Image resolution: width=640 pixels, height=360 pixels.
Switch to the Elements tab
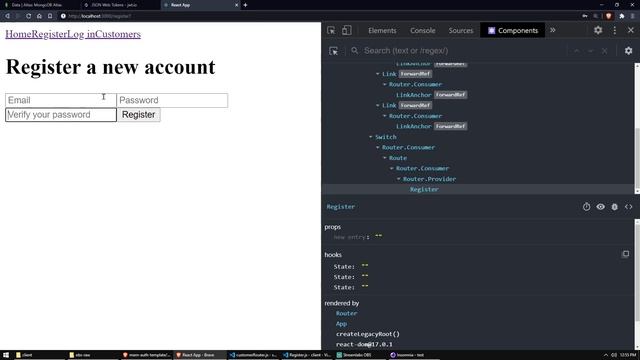point(382,31)
